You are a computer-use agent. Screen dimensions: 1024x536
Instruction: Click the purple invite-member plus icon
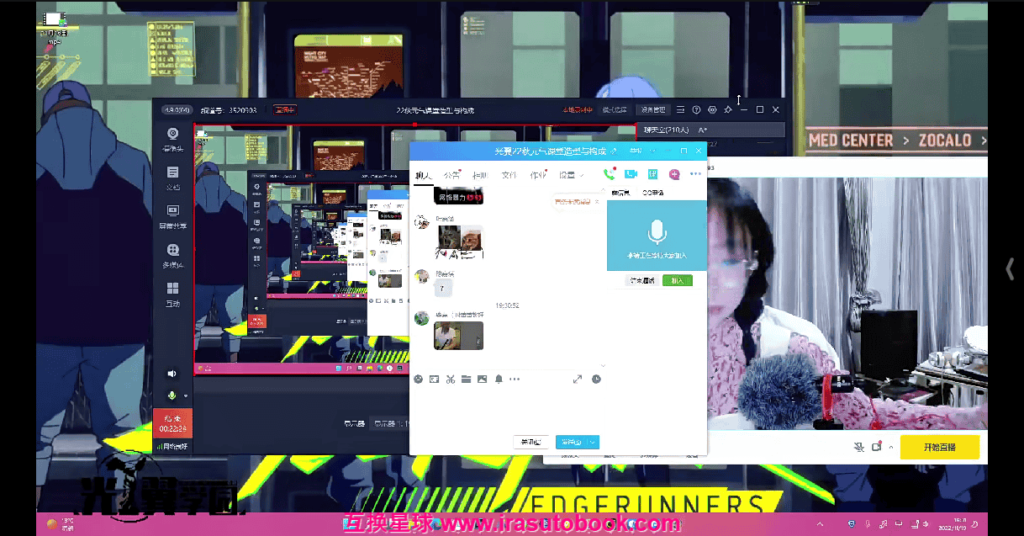(674, 174)
